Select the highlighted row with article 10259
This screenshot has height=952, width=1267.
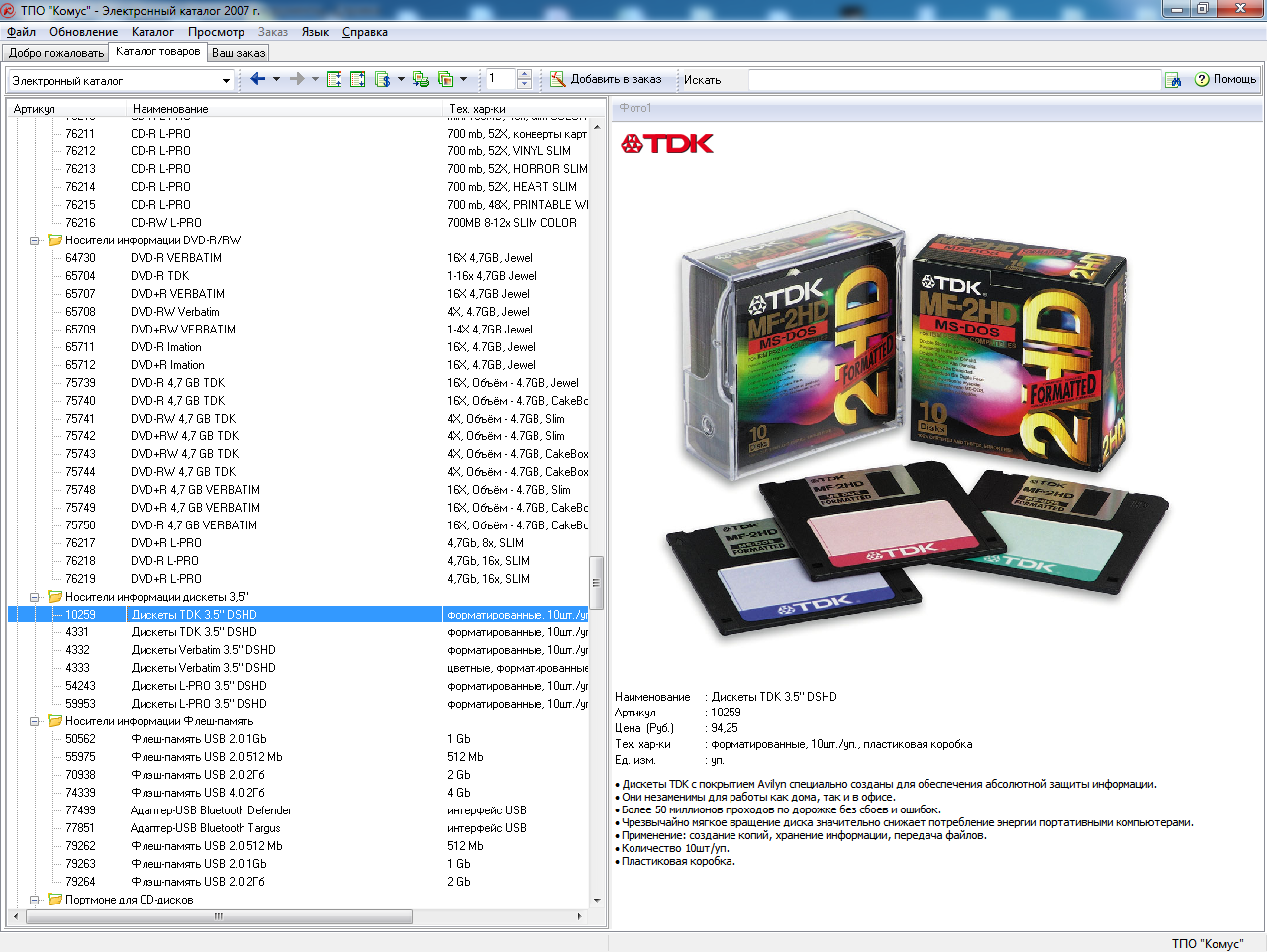click(x=298, y=615)
